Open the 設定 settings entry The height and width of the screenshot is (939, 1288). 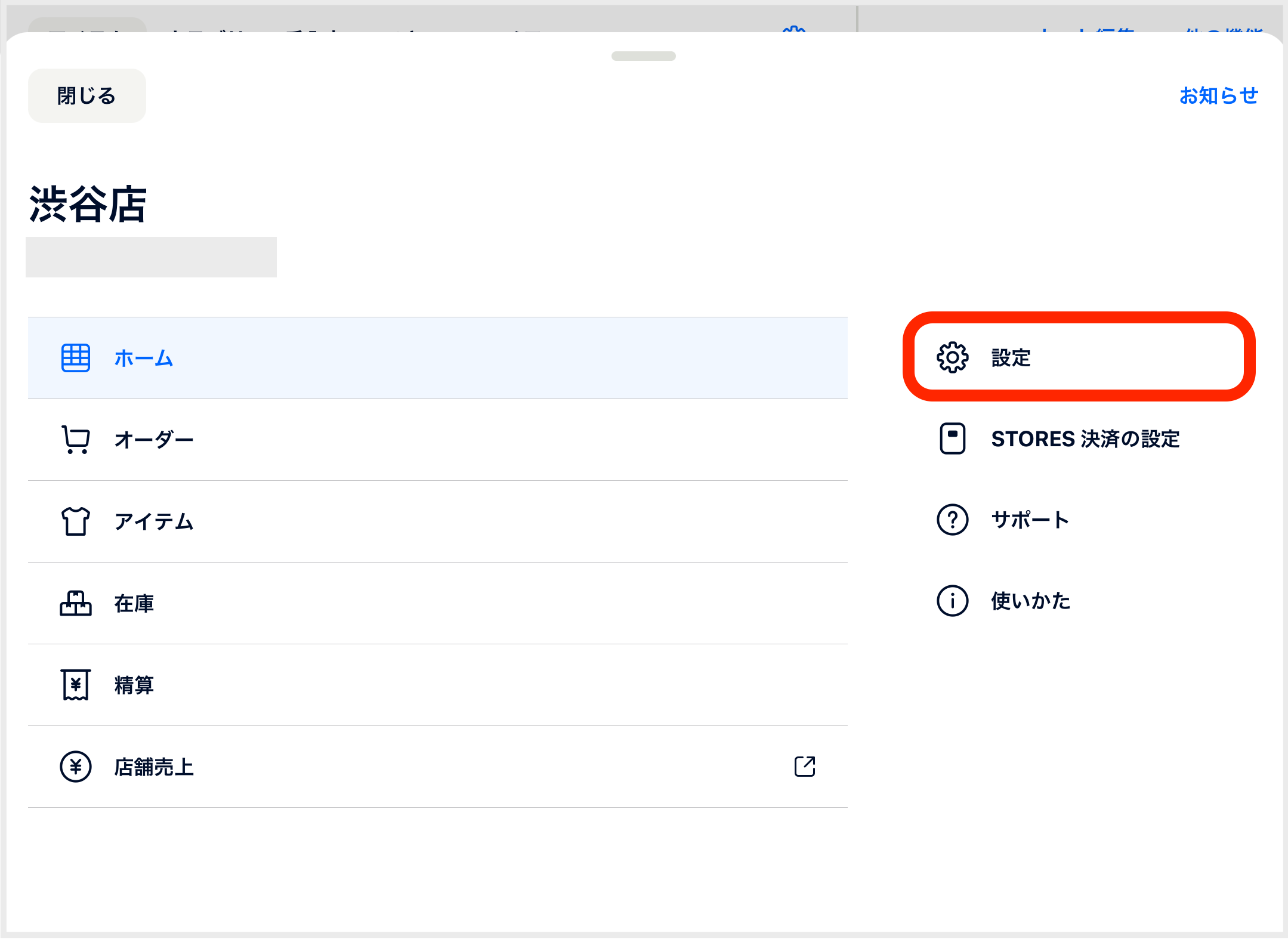1079,357
